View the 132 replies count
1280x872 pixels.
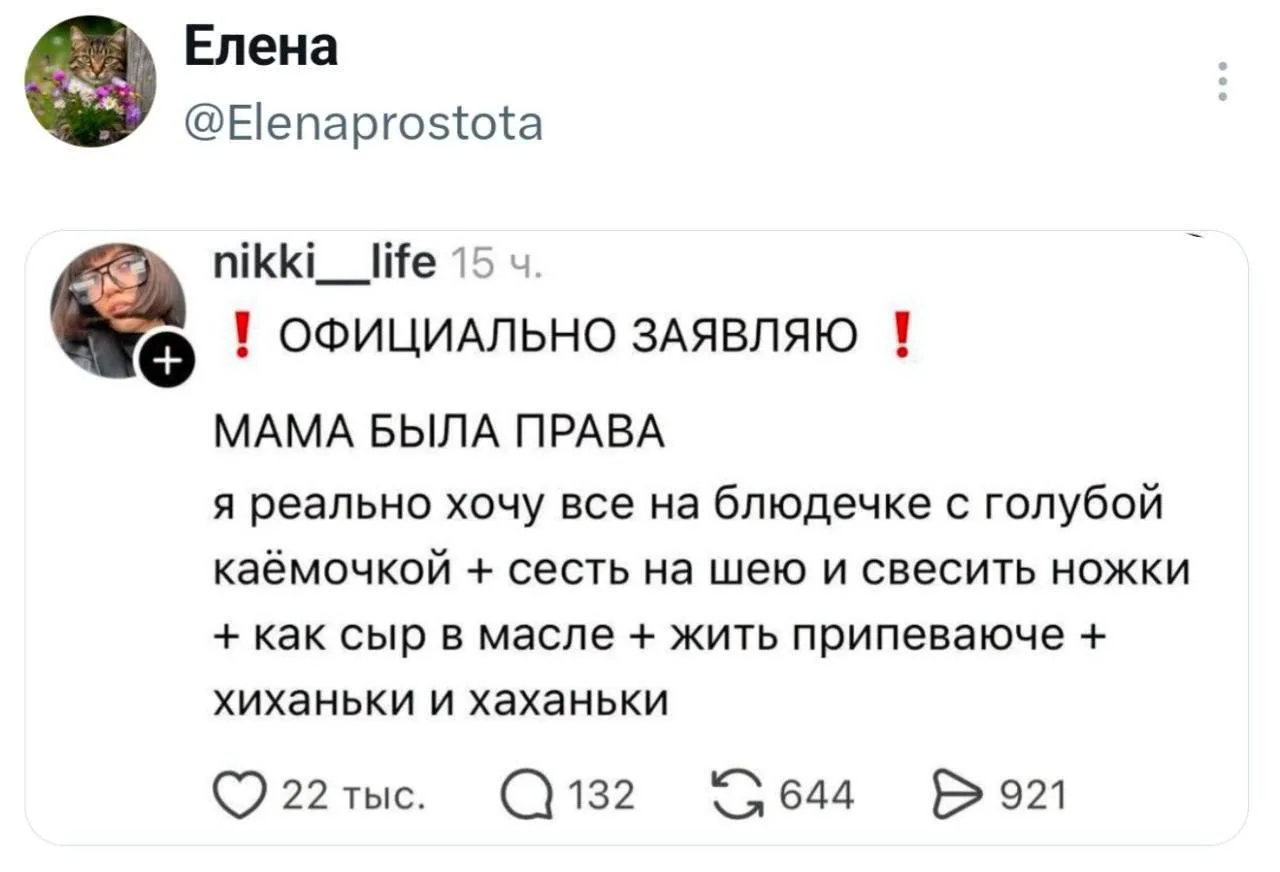pos(601,797)
